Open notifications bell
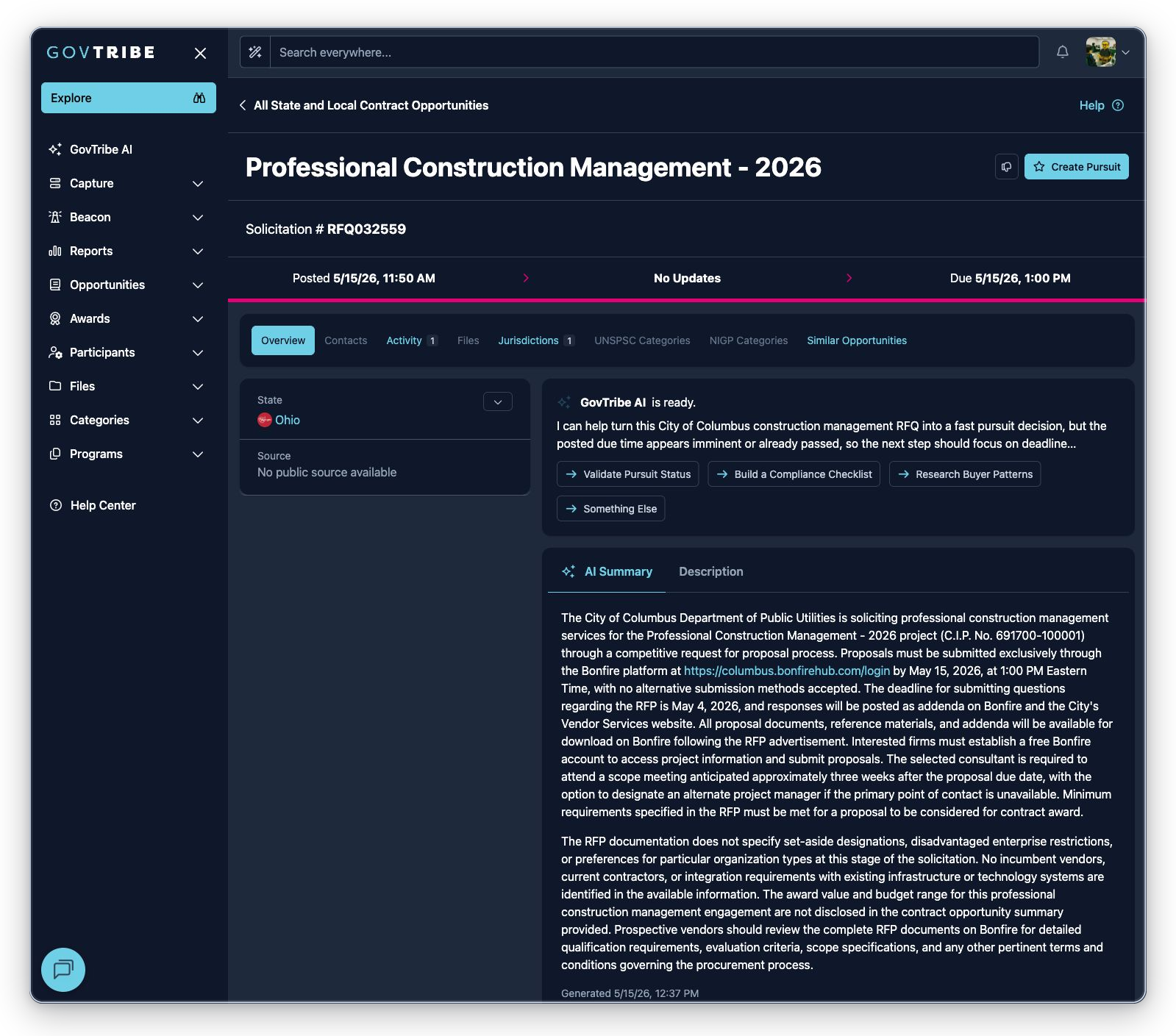Screen dimensions: 1176x1036 1062,52
